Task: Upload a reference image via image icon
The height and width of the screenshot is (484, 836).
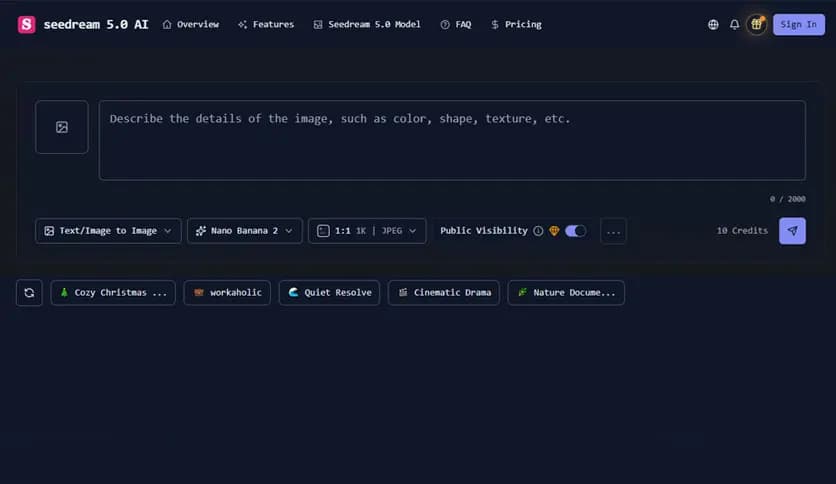Action: 62,127
